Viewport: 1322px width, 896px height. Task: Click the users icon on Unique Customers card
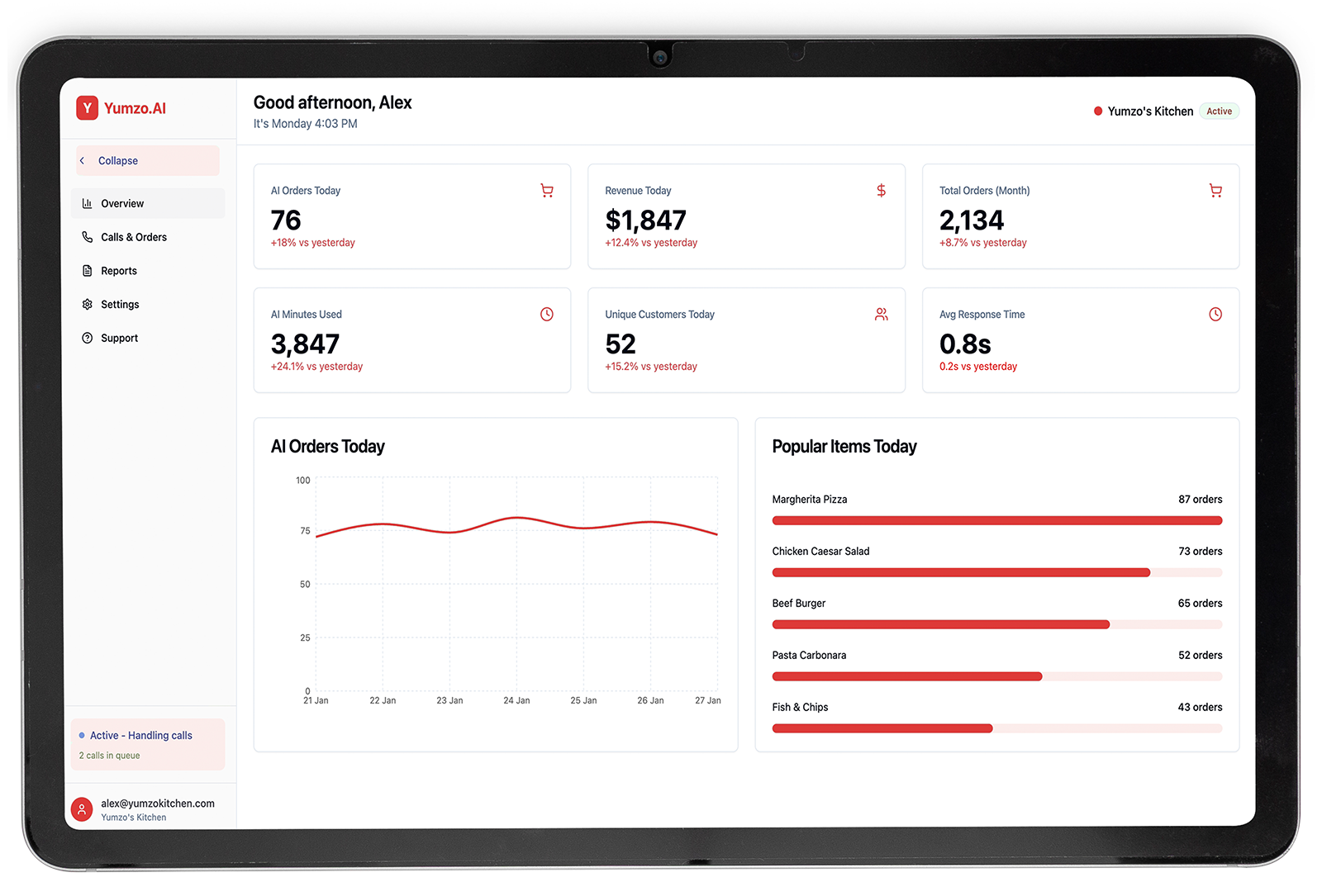881,315
